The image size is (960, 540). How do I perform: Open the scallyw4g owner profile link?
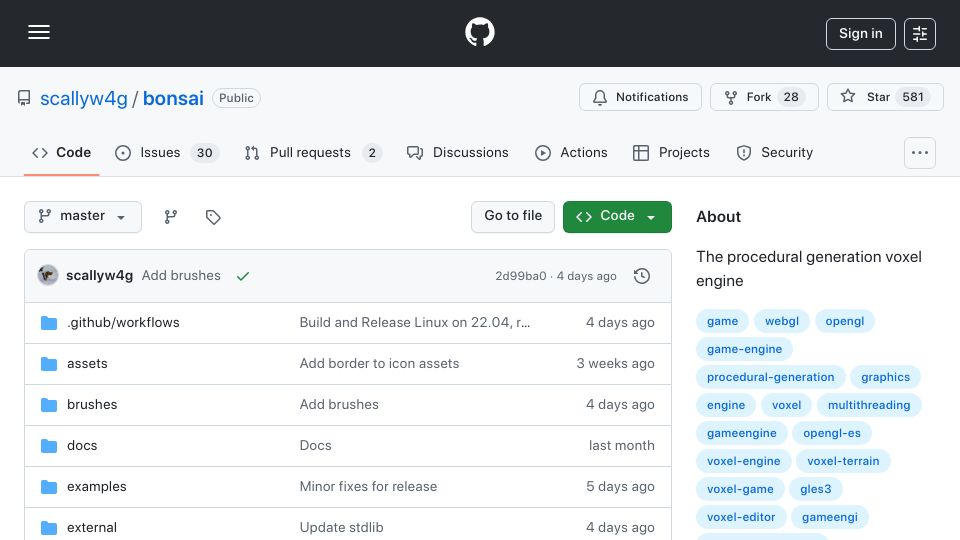84,98
